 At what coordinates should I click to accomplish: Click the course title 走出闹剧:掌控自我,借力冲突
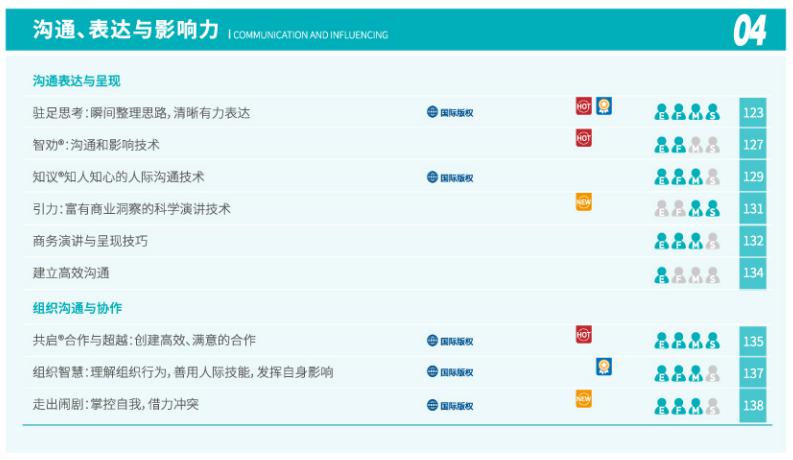coord(116,404)
